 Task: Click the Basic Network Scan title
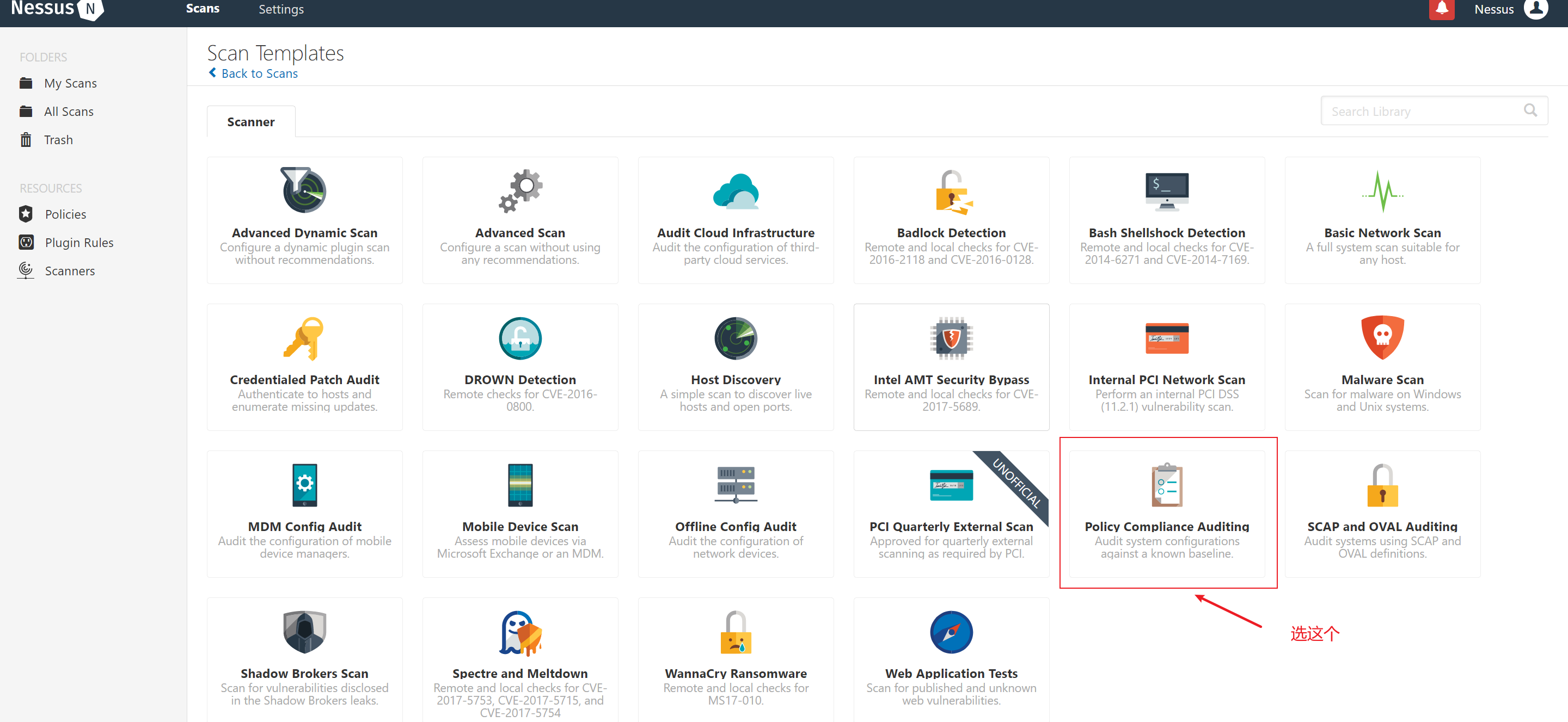[x=1382, y=232]
